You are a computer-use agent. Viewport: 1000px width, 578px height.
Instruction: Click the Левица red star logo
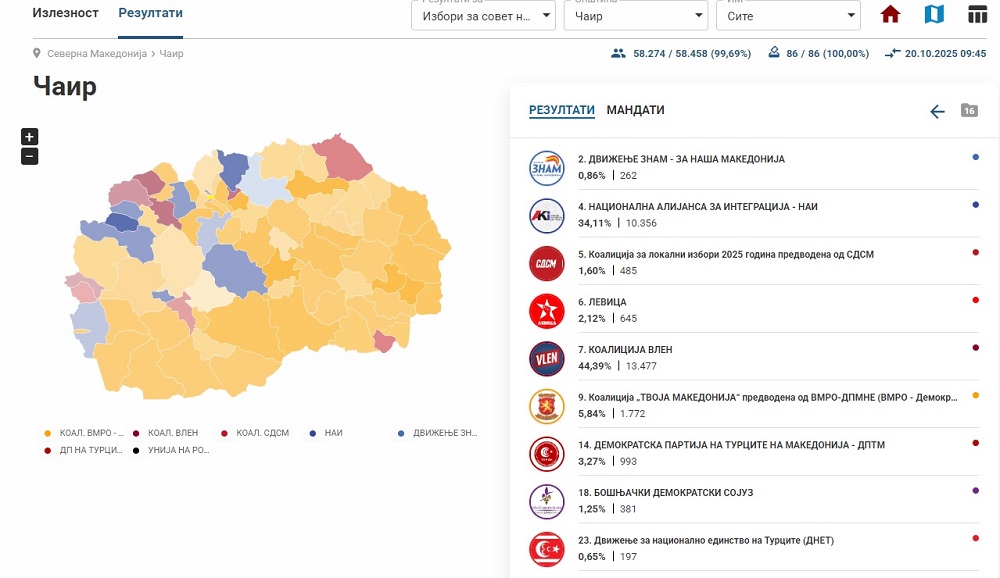547,310
